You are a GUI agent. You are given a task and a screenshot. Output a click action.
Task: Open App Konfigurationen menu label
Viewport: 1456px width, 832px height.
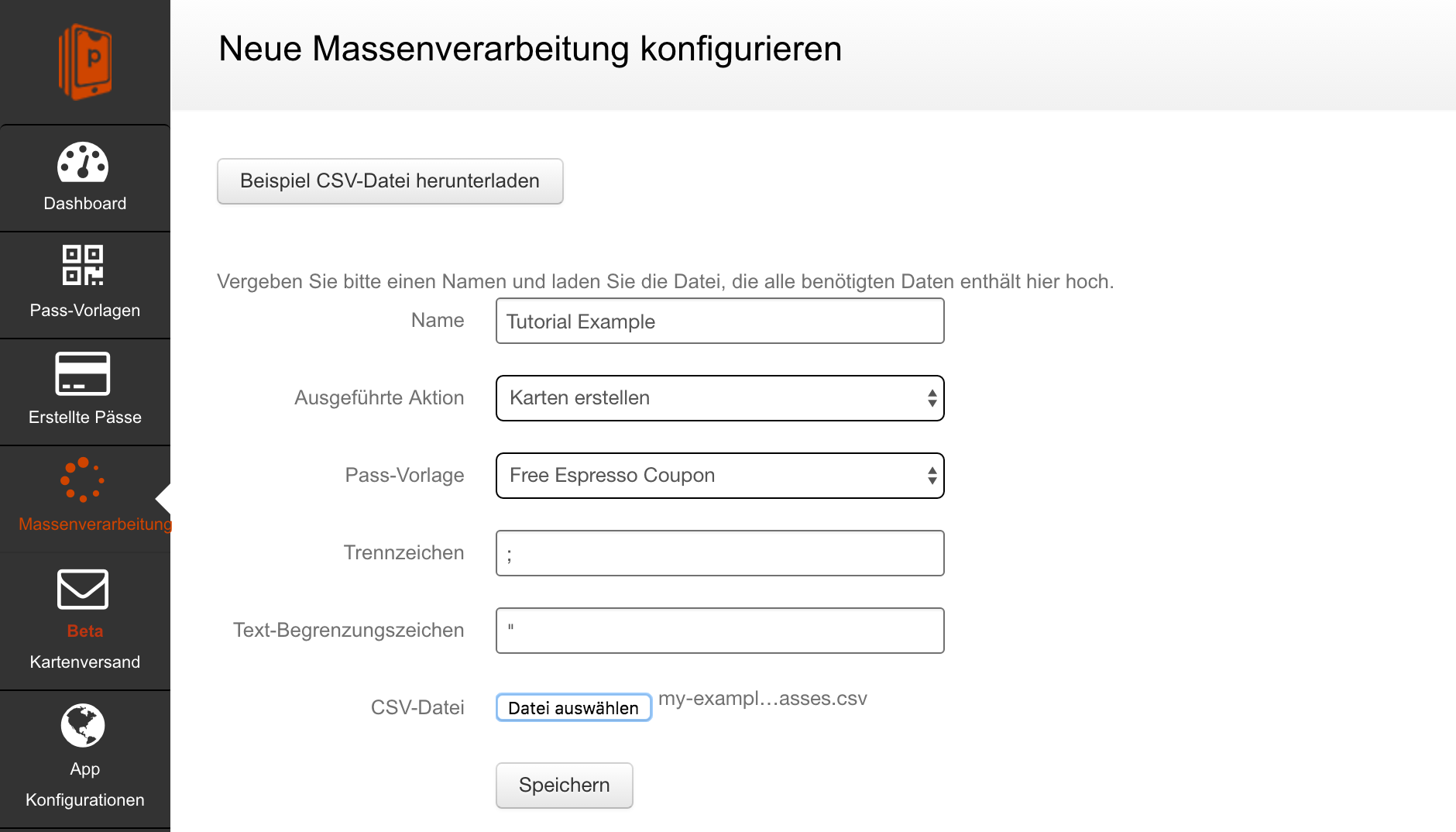pos(85,784)
